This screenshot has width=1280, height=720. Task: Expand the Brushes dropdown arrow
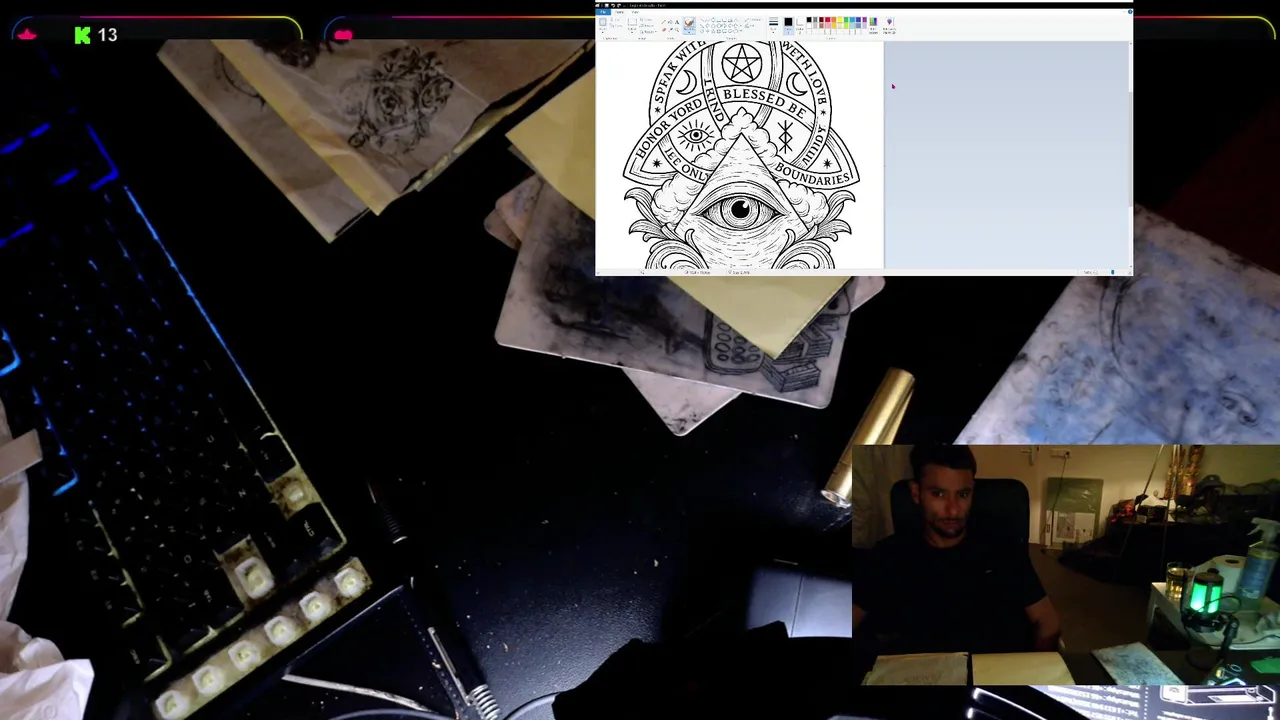tap(689, 32)
